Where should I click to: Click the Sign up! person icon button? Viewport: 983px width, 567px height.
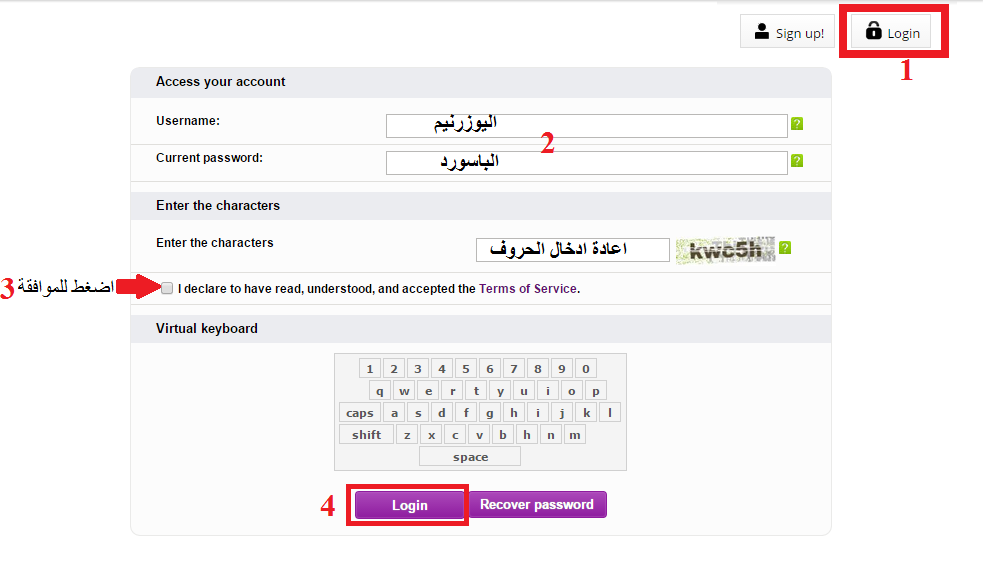click(787, 31)
